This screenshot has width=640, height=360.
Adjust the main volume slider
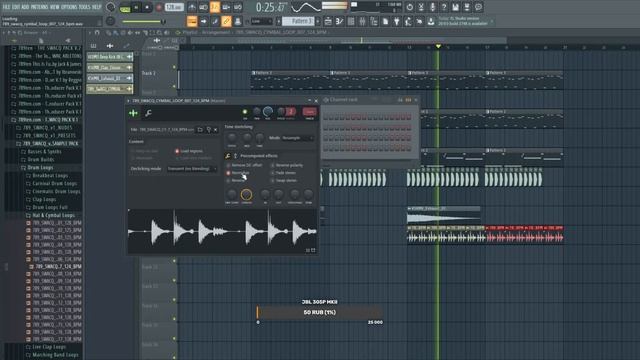click(x=143, y=22)
